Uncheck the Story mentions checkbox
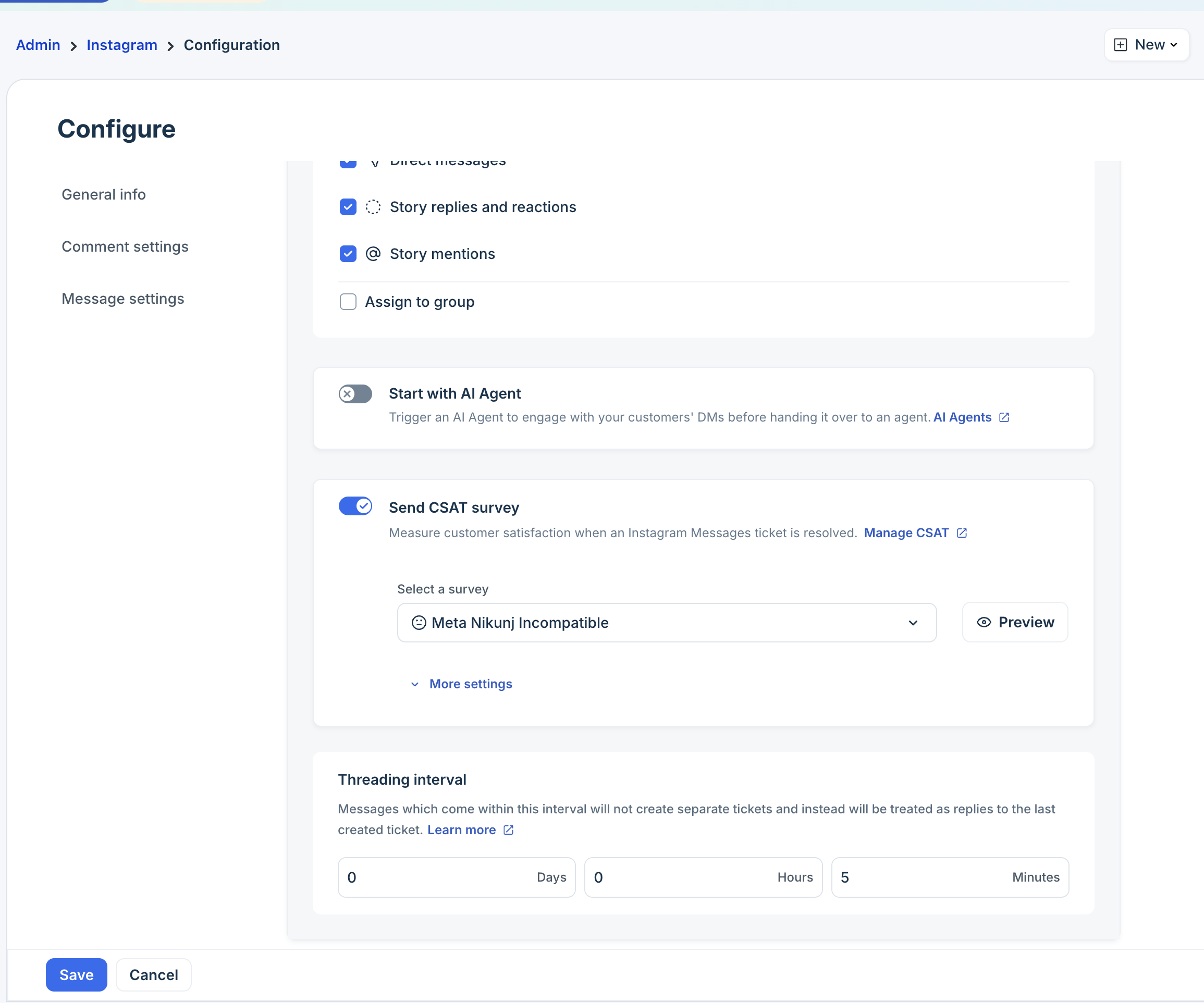The width and height of the screenshot is (1204, 1003). tap(348, 254)
